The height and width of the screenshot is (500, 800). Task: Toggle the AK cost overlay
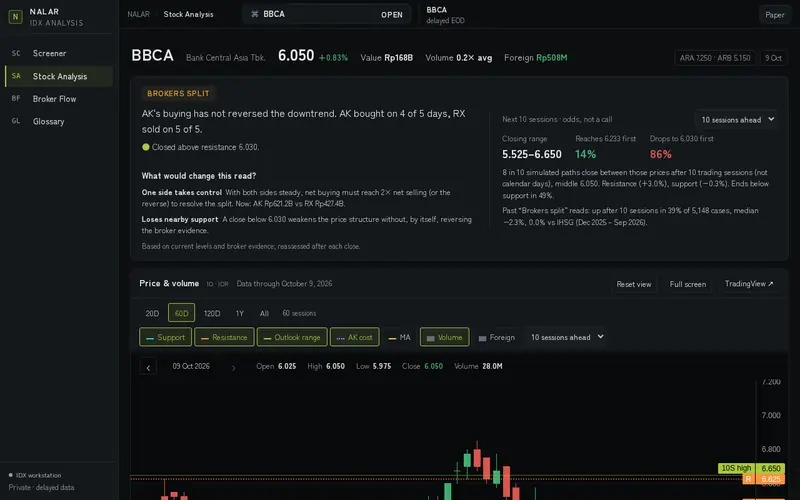[355, 337]
